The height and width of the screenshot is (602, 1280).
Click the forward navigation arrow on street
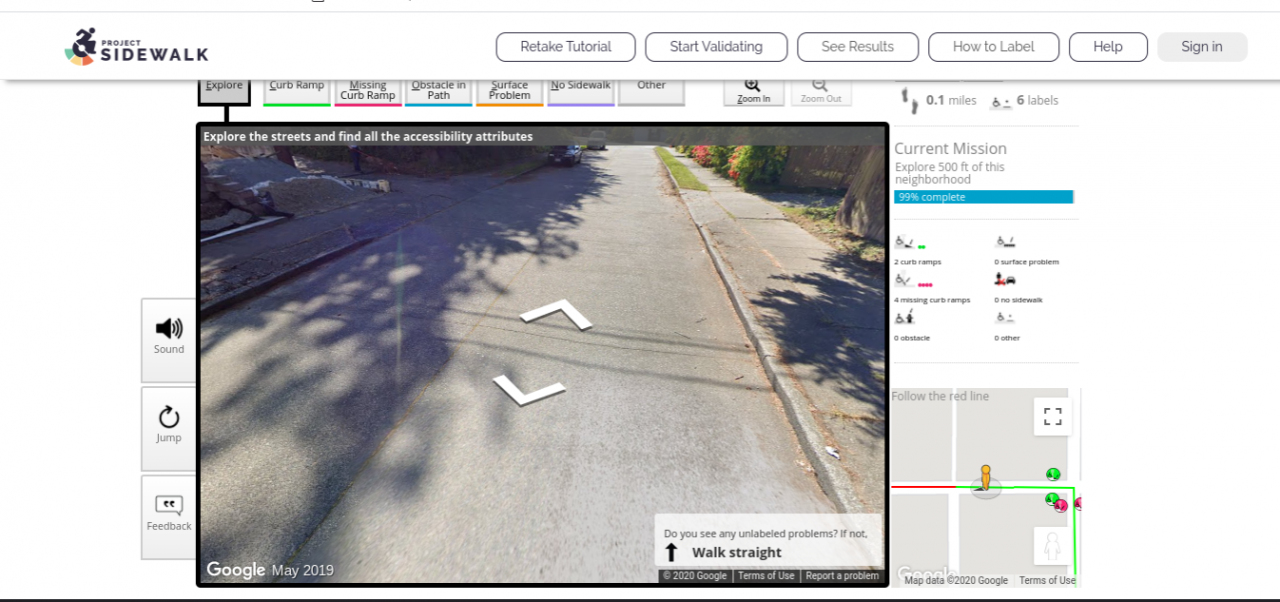(x=556, y=313)
